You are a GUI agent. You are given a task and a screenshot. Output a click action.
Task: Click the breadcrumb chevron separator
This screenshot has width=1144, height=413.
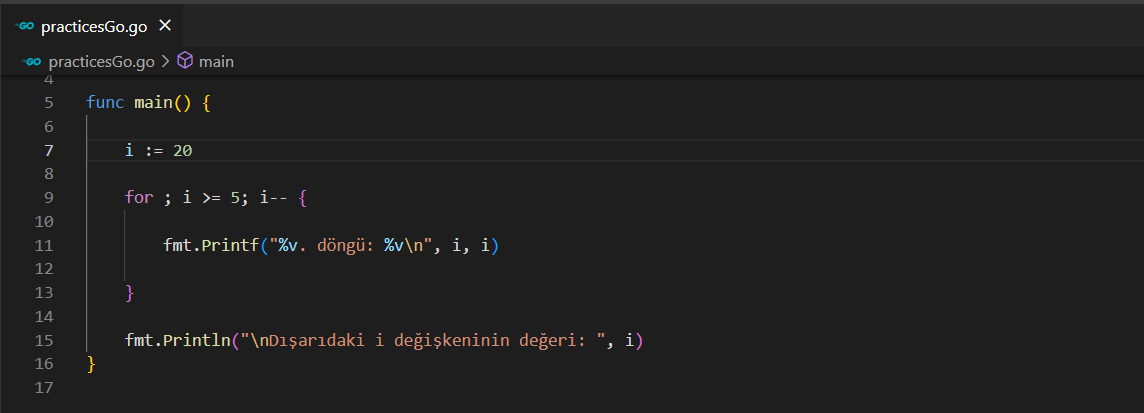(x=165, y=62)
